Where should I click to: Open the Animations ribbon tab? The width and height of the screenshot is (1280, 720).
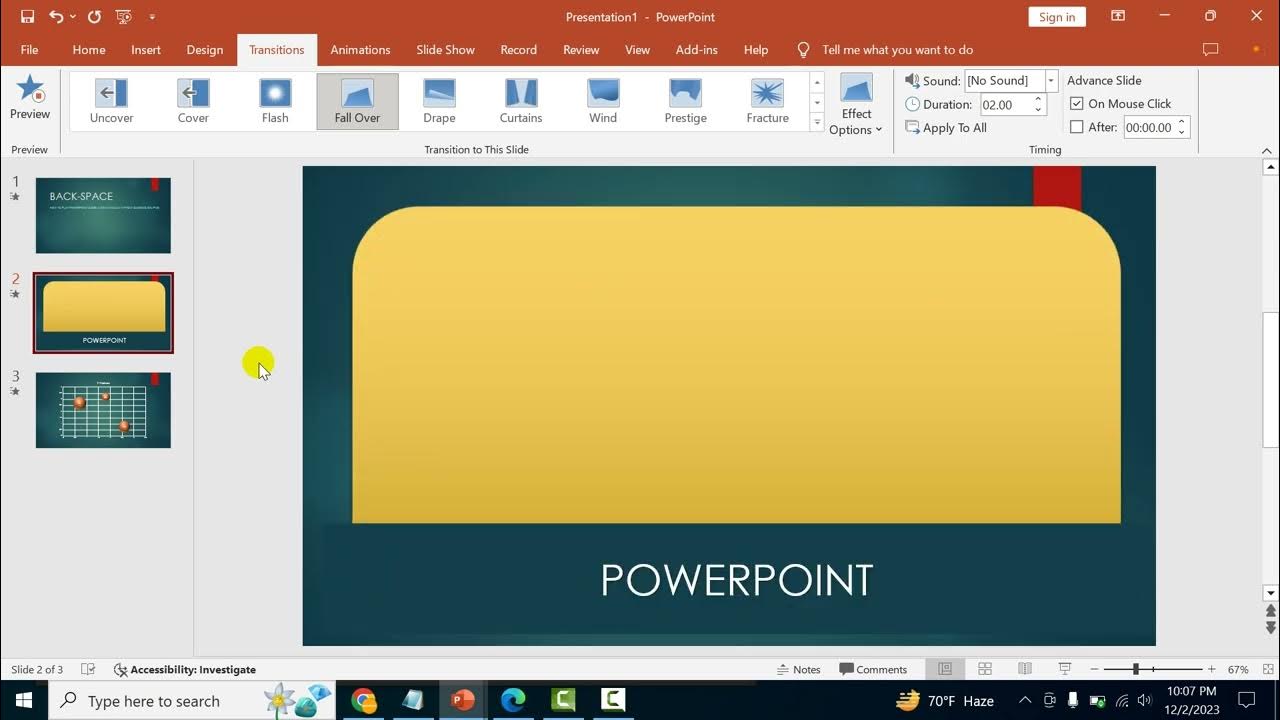(x=360, y=49)
